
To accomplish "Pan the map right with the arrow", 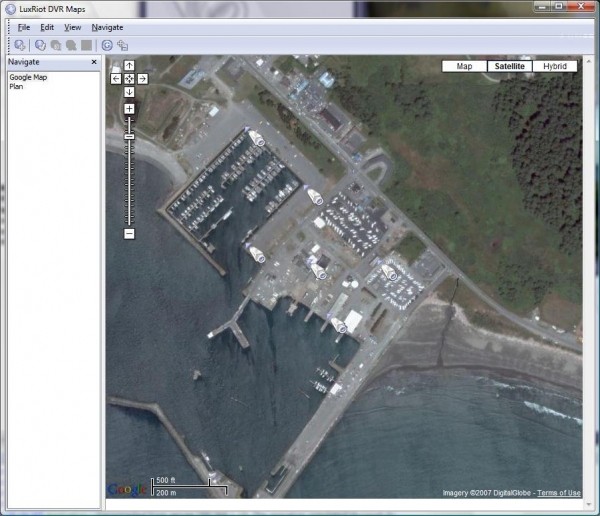I will pos(143,78).
